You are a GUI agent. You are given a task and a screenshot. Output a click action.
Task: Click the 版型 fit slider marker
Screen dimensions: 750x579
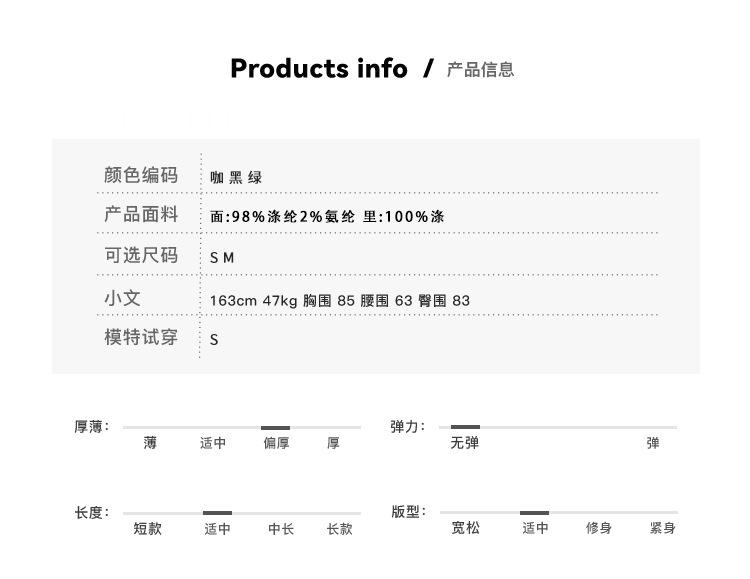(x=534, y=512)
